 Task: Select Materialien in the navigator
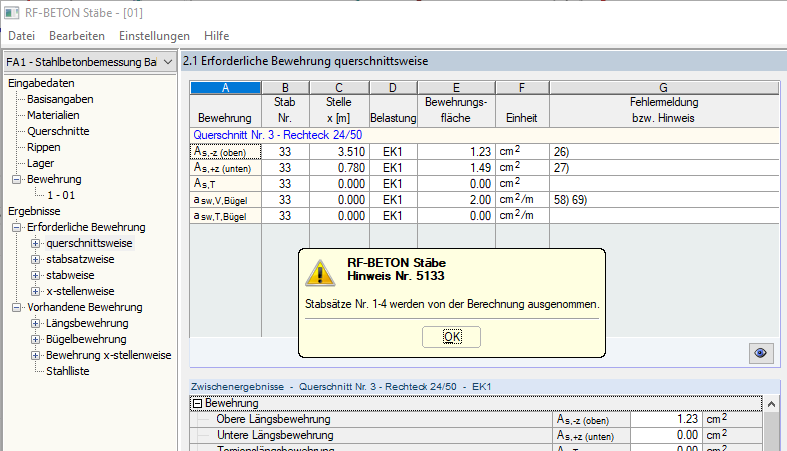coord(53,115)
